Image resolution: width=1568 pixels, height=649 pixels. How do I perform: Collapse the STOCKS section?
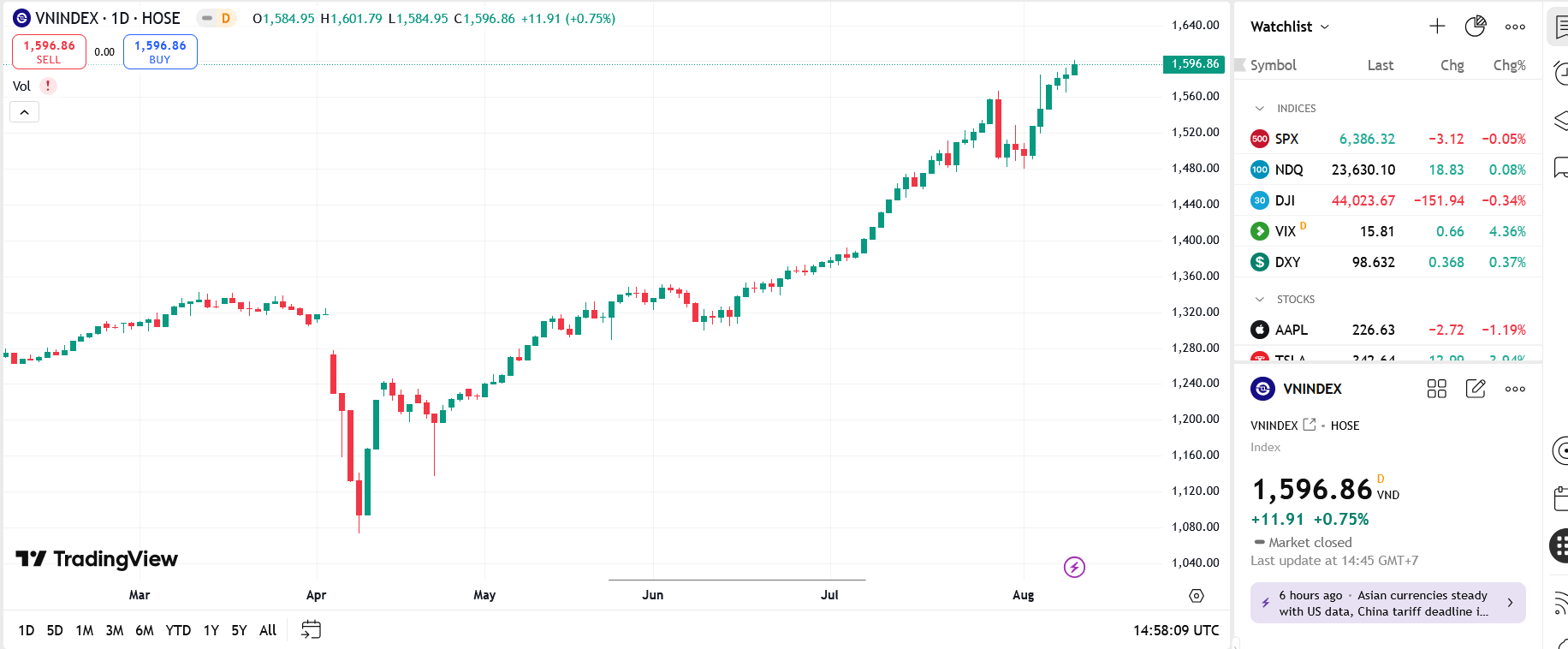tap(1259, 300)
